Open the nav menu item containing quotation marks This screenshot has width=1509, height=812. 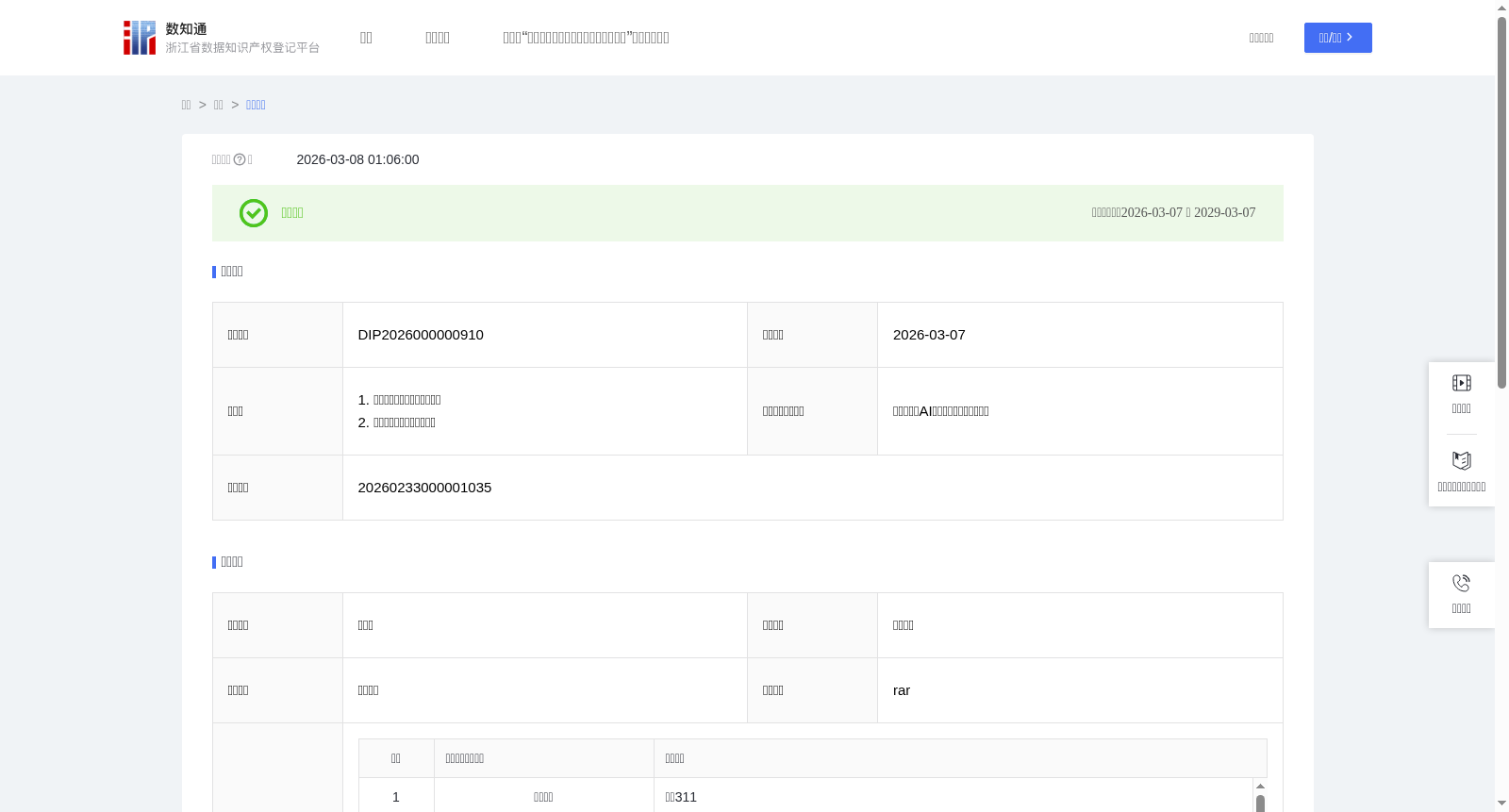(586, 38)
